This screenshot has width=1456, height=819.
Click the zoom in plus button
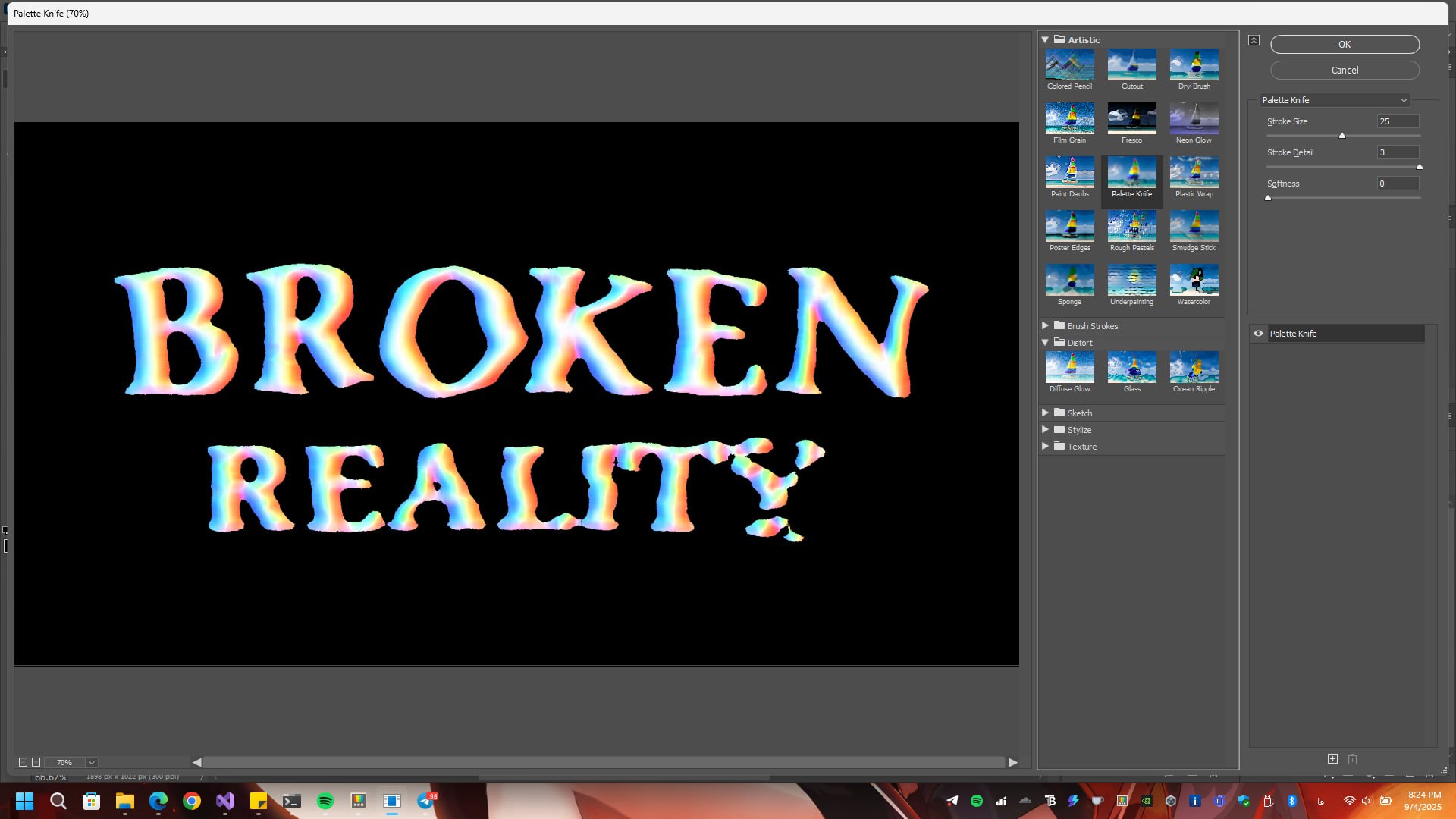(36, 762)
